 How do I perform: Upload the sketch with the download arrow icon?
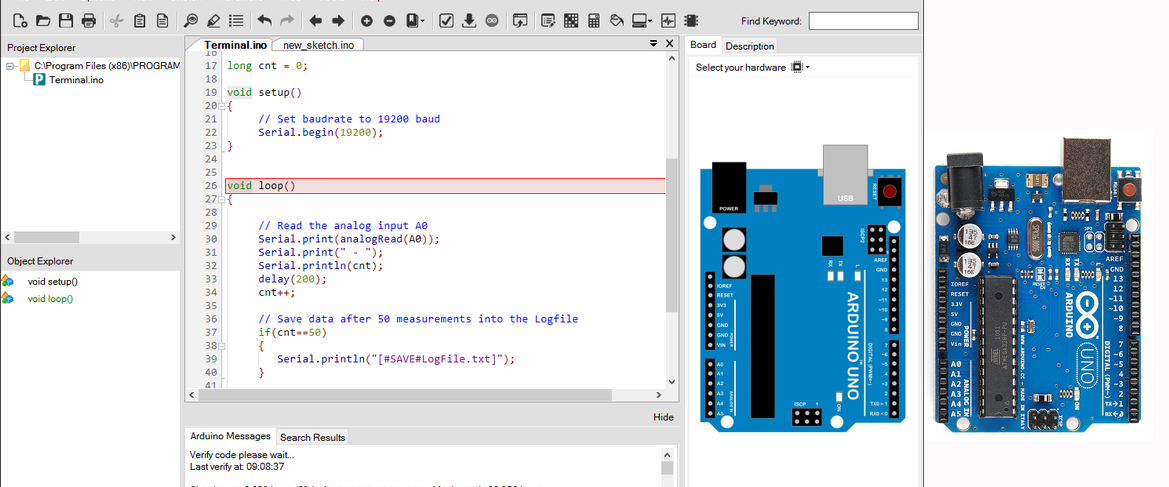click(469, 21)
